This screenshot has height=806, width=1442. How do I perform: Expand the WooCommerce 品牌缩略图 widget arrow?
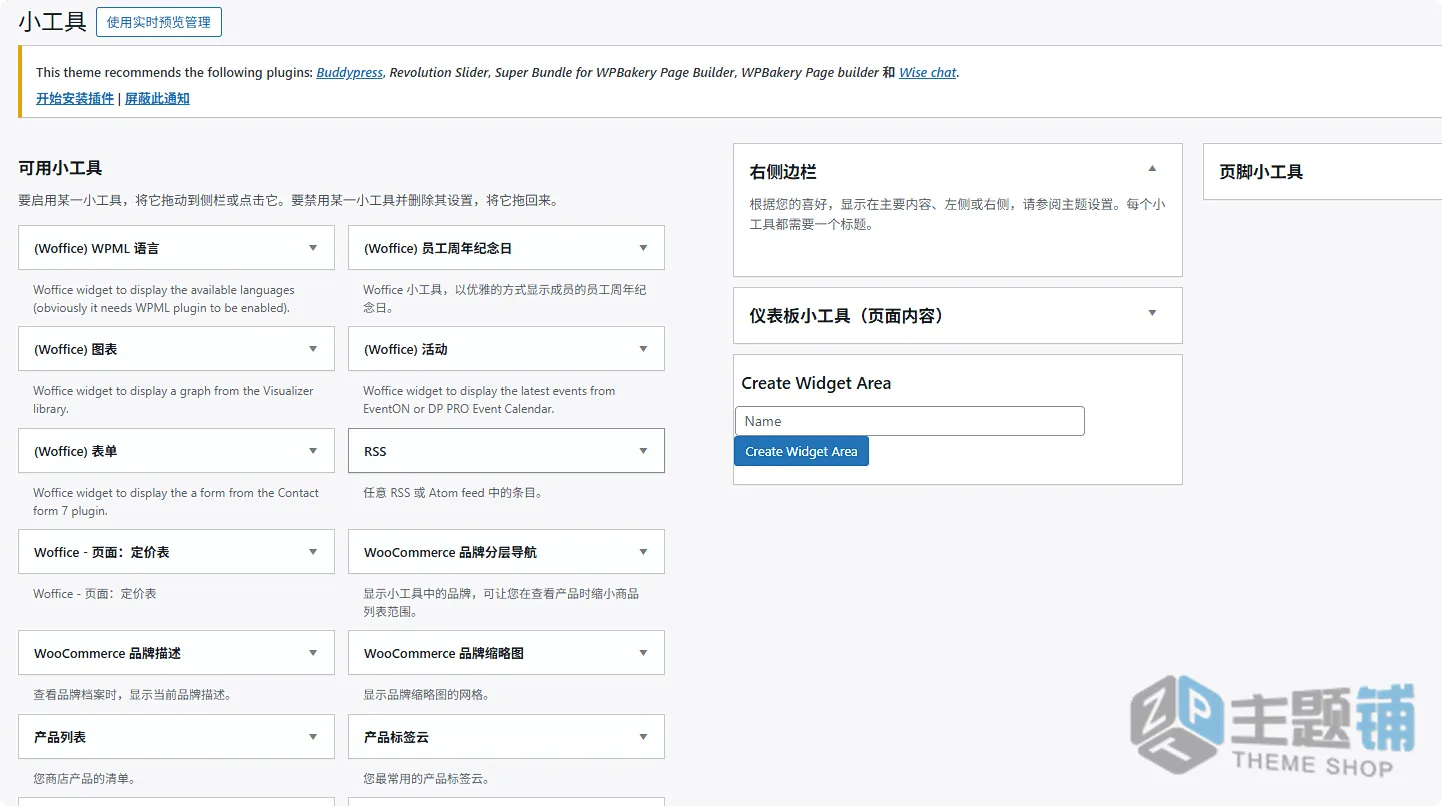643,653
